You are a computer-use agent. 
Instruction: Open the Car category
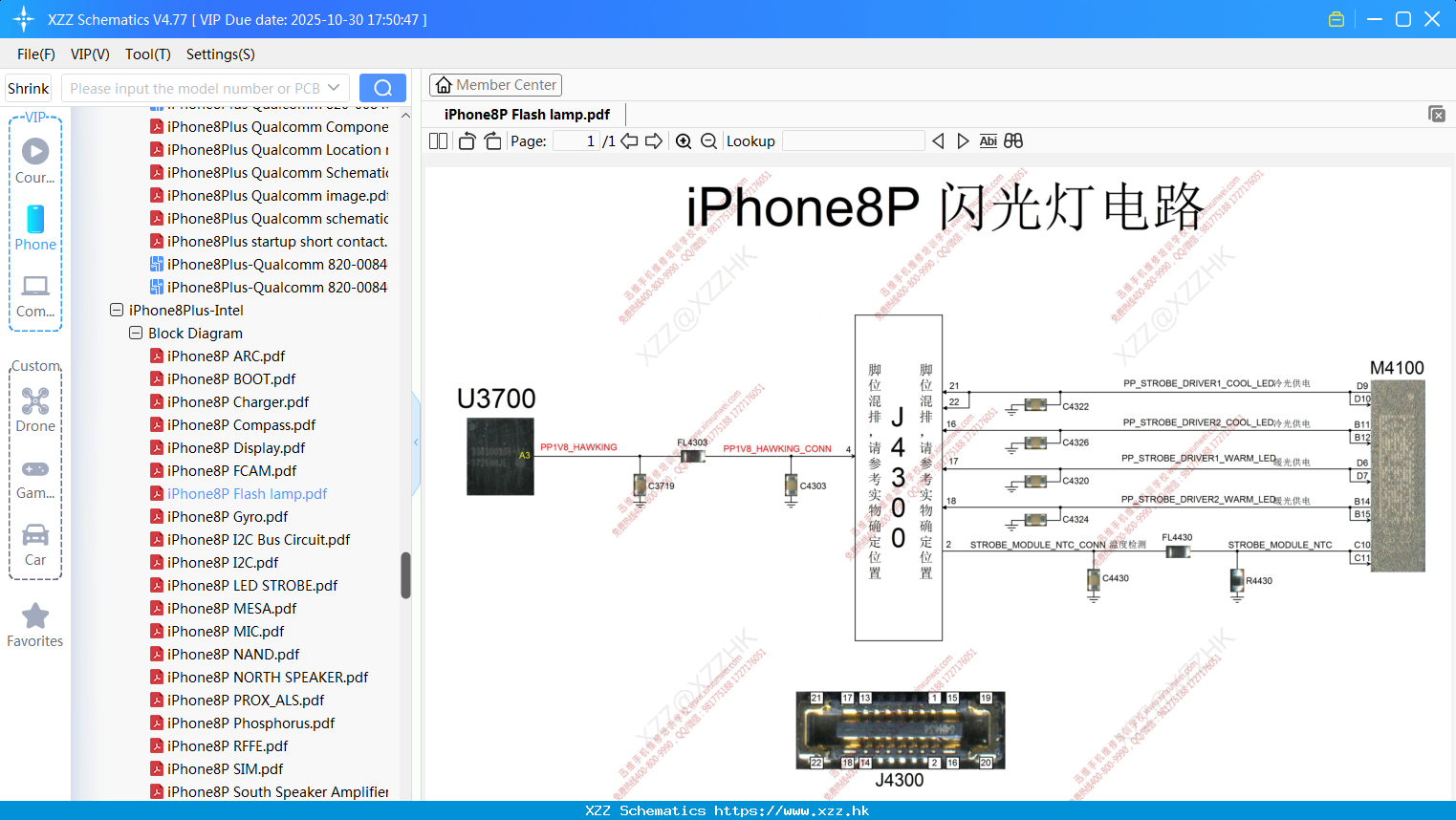[35, 545]
